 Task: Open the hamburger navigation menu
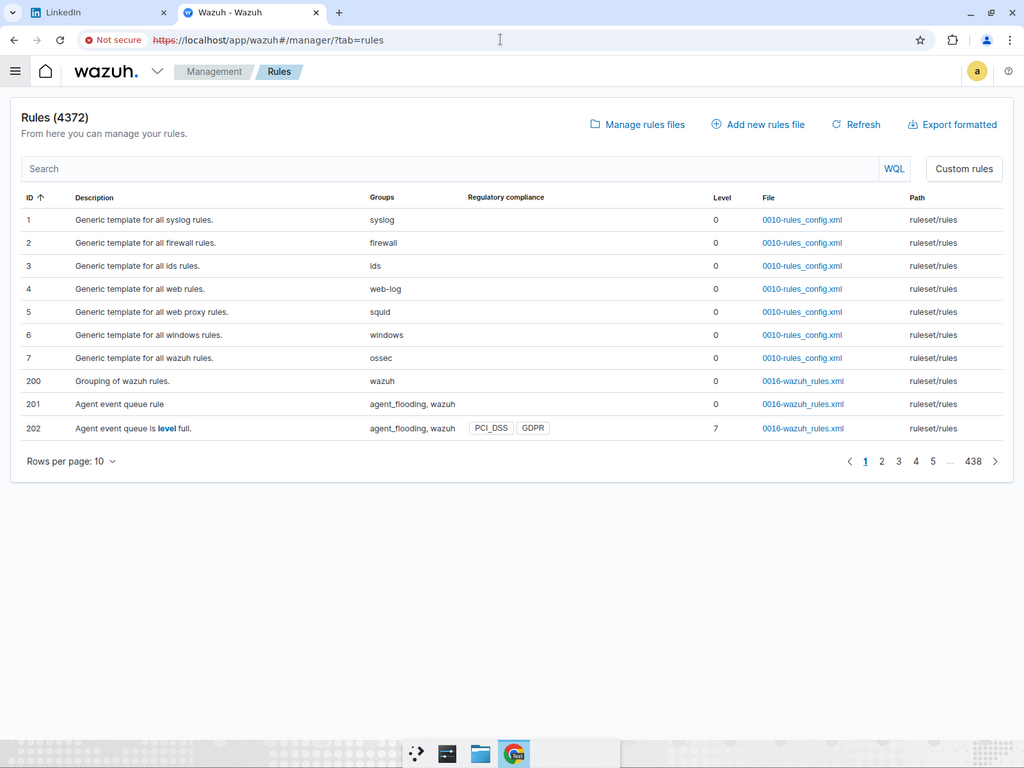(x=15, y=71)
